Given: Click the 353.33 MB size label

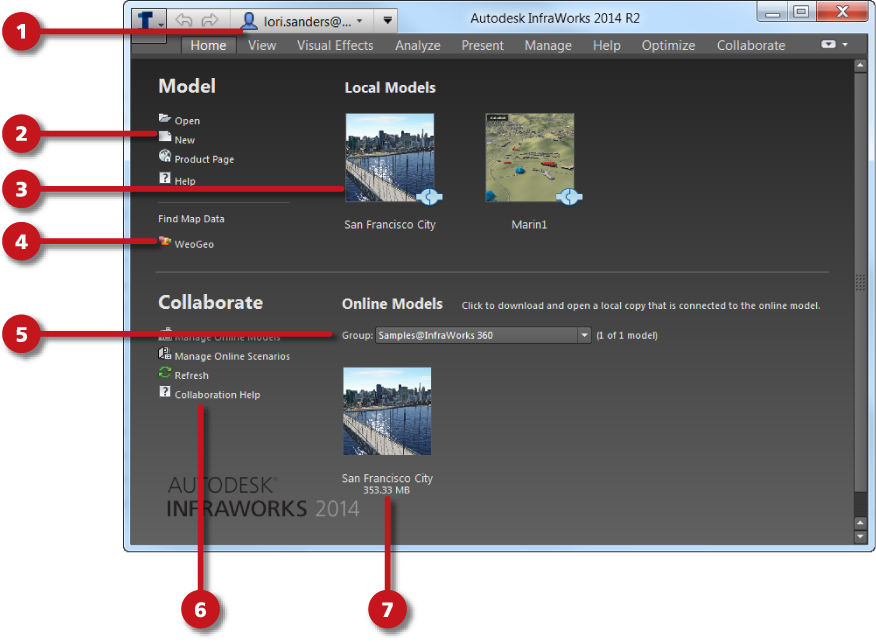Looking at the screenshot, I should coord(387,490).
